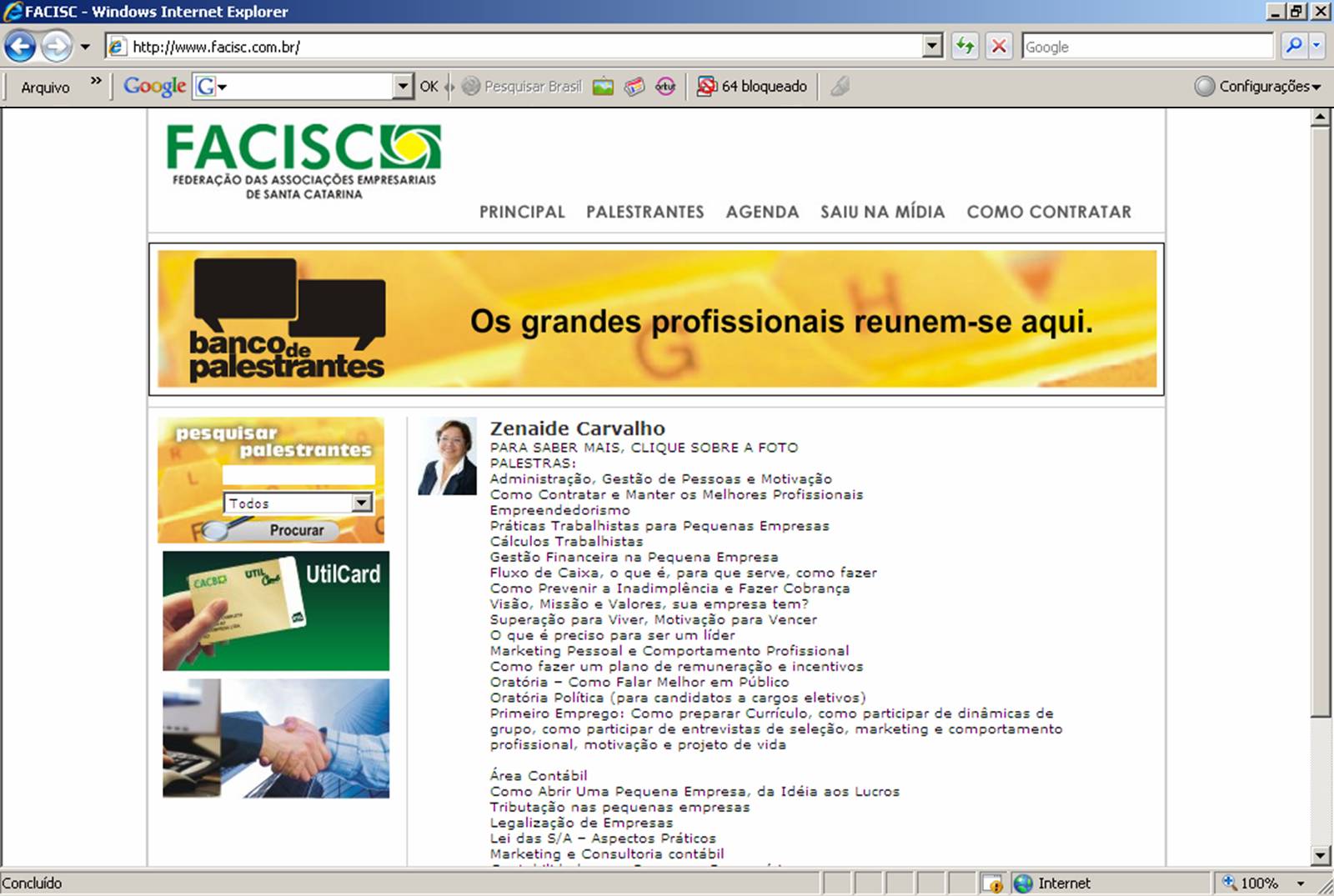
Task: Click the search magnifier icon
Action: (1293, 46)
